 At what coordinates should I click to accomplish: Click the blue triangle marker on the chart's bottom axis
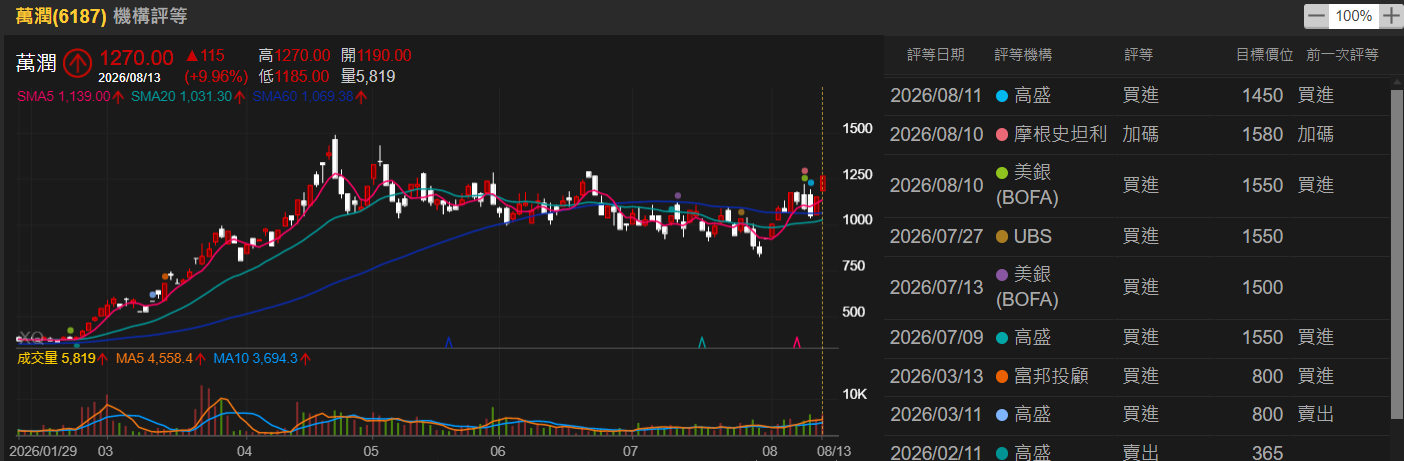point(449,342)
